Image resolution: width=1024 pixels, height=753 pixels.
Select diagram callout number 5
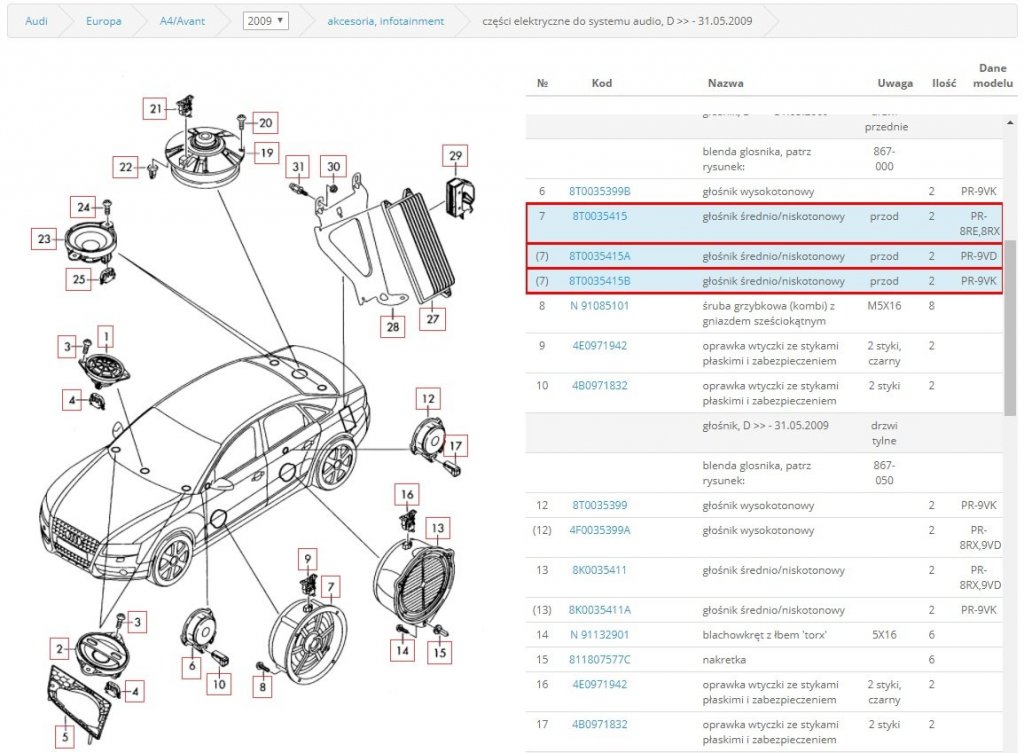(x=65, y=737)
